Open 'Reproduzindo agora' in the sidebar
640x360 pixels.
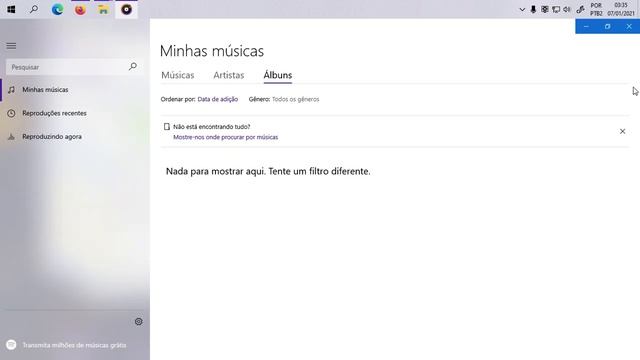75,137
